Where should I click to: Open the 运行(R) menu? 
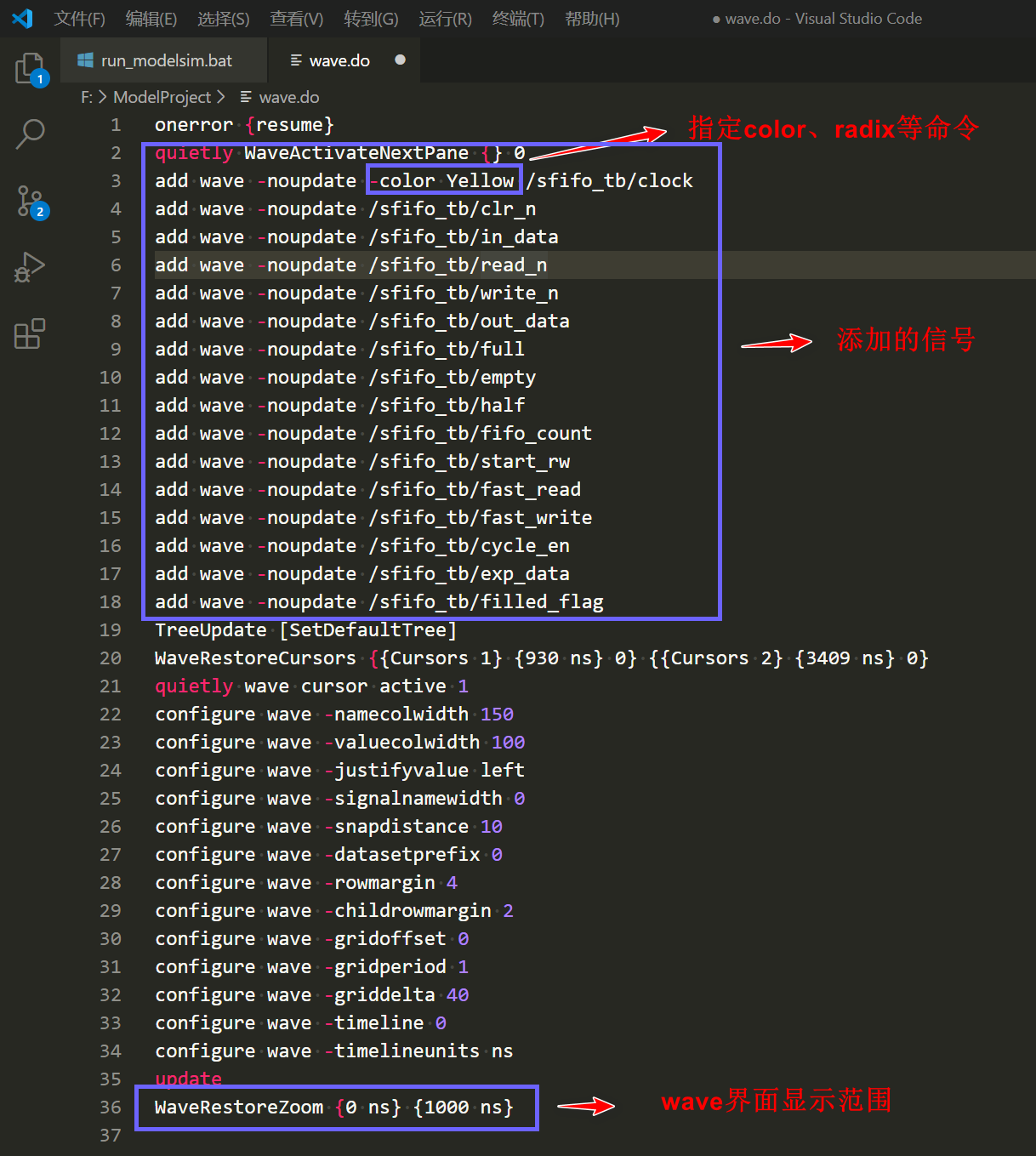click(444, 18)
